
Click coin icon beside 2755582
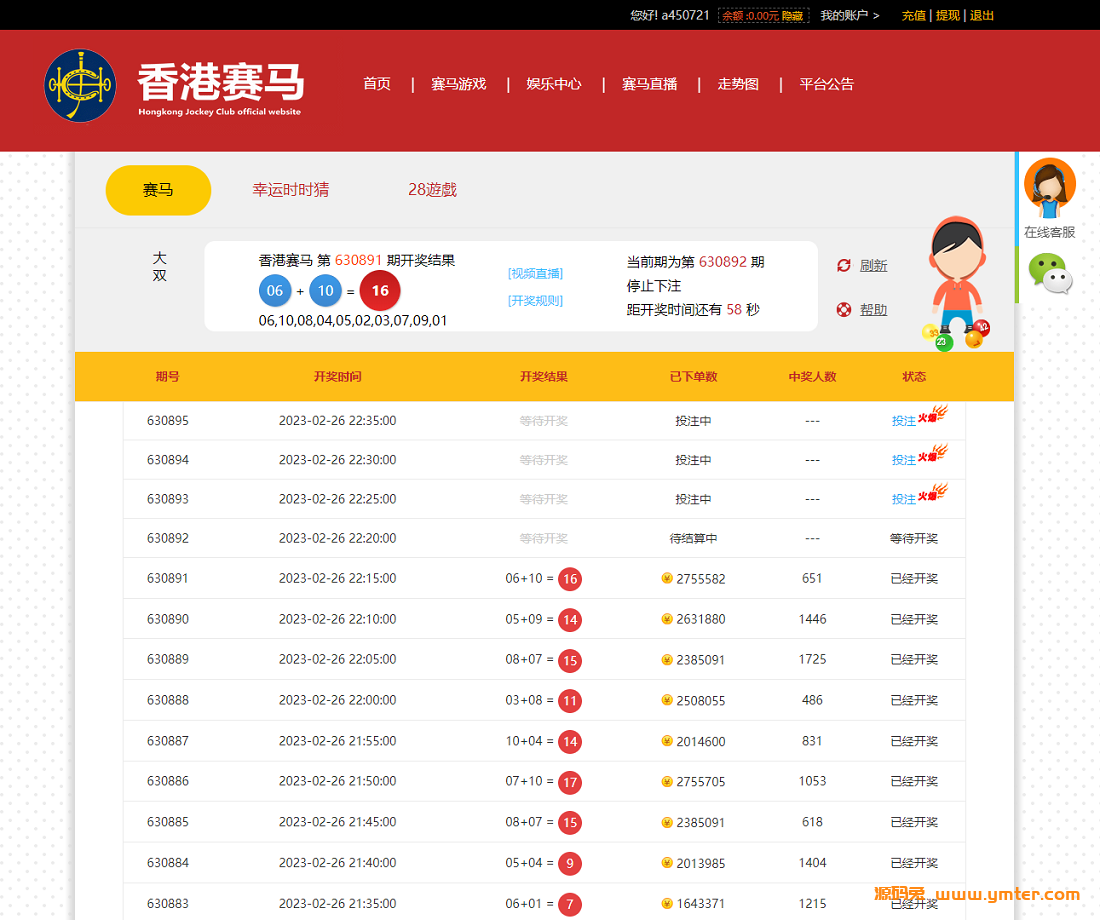click(x=667, y=578)
